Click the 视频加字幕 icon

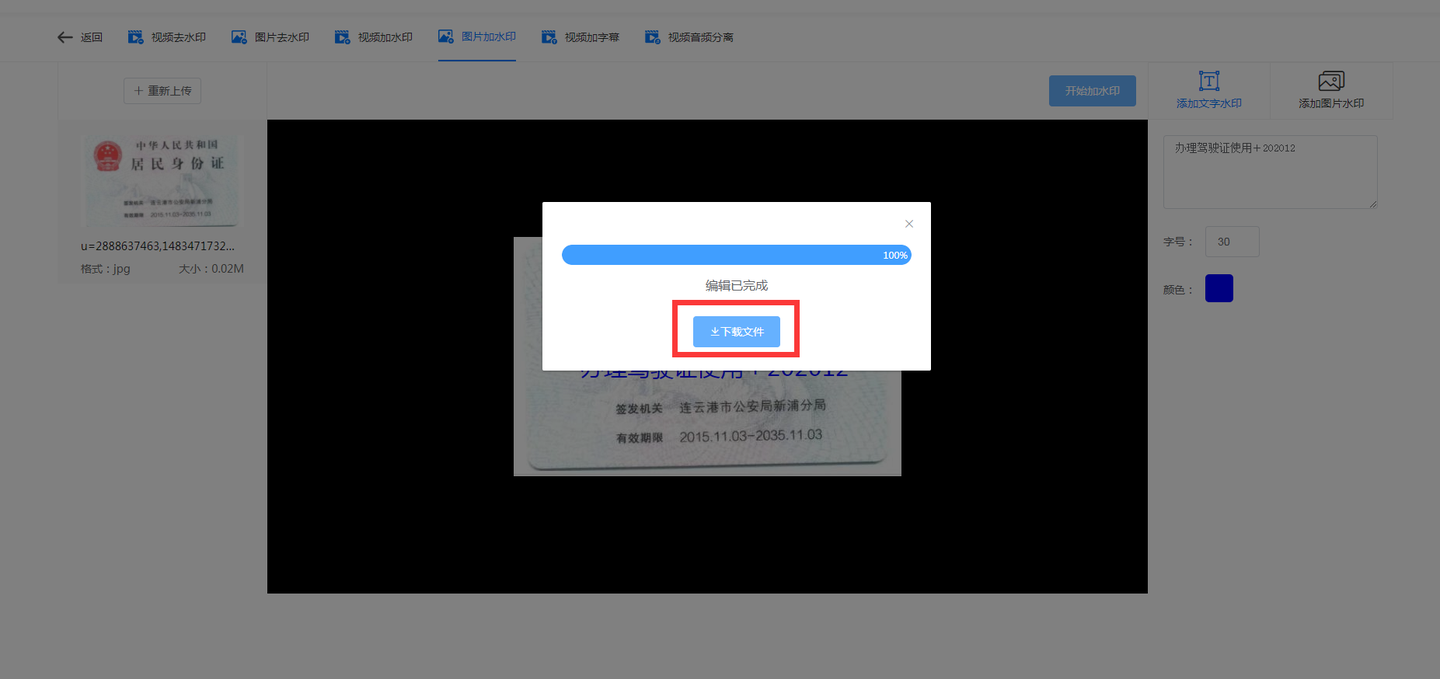click(549, 37)
